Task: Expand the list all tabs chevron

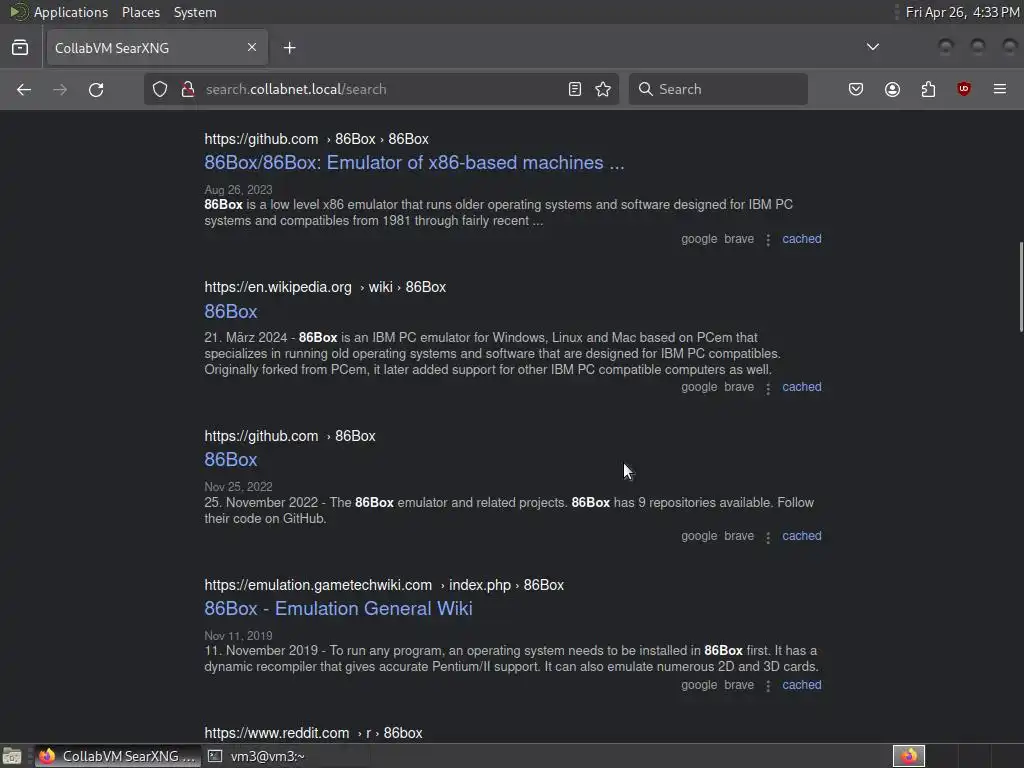Action: 872,47
